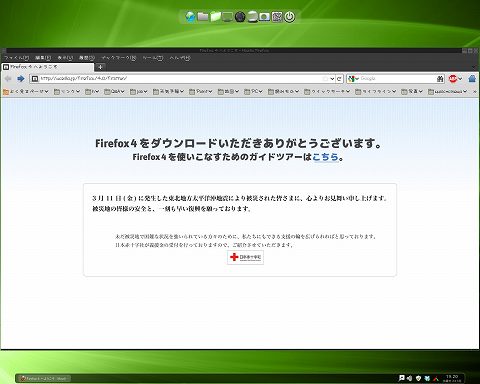
Task: Click the site identity icon in address bar
Action: (x=35, y=79)
